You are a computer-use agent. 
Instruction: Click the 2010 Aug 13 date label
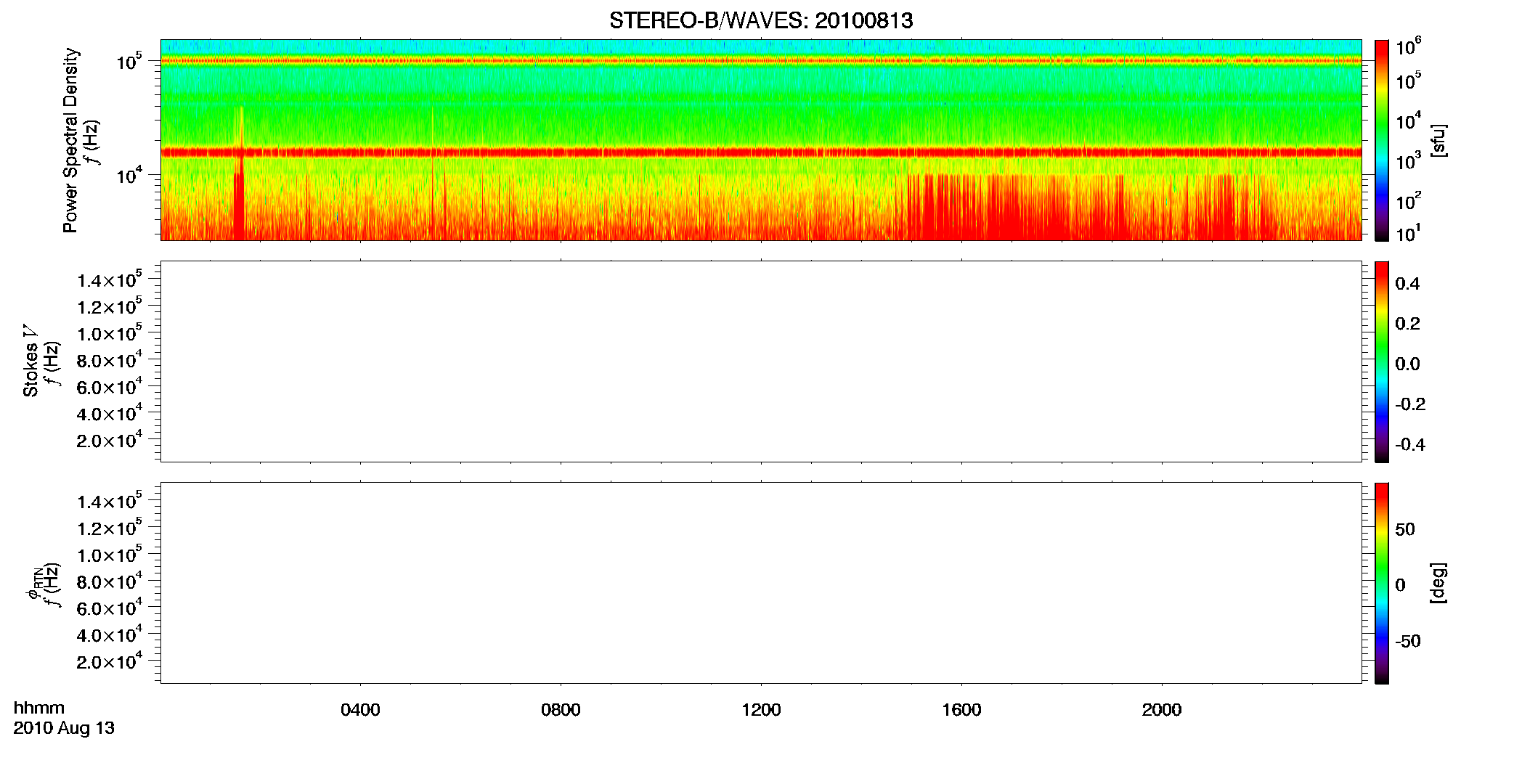point(64,728)
